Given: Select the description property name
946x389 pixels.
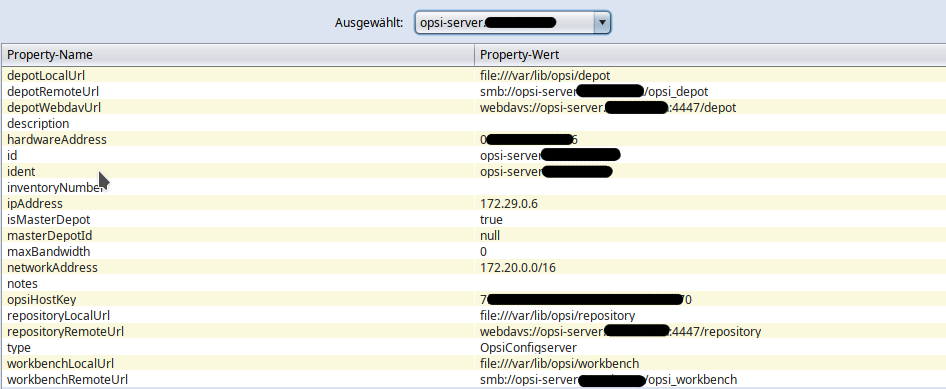Looking at the screenshot, I should (x=38, y=124).
